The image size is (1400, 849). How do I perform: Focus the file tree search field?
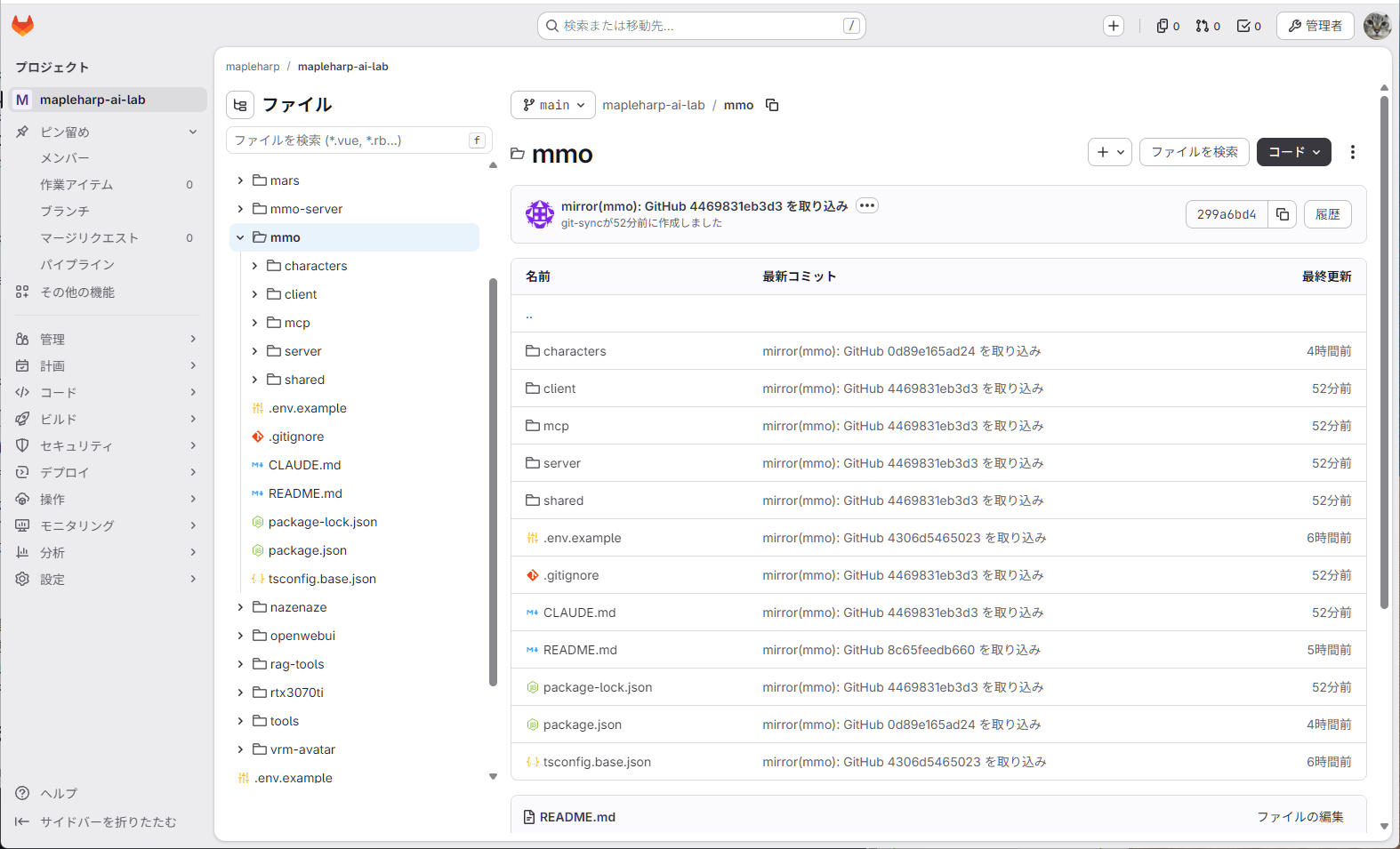click(x=359, y=140)
